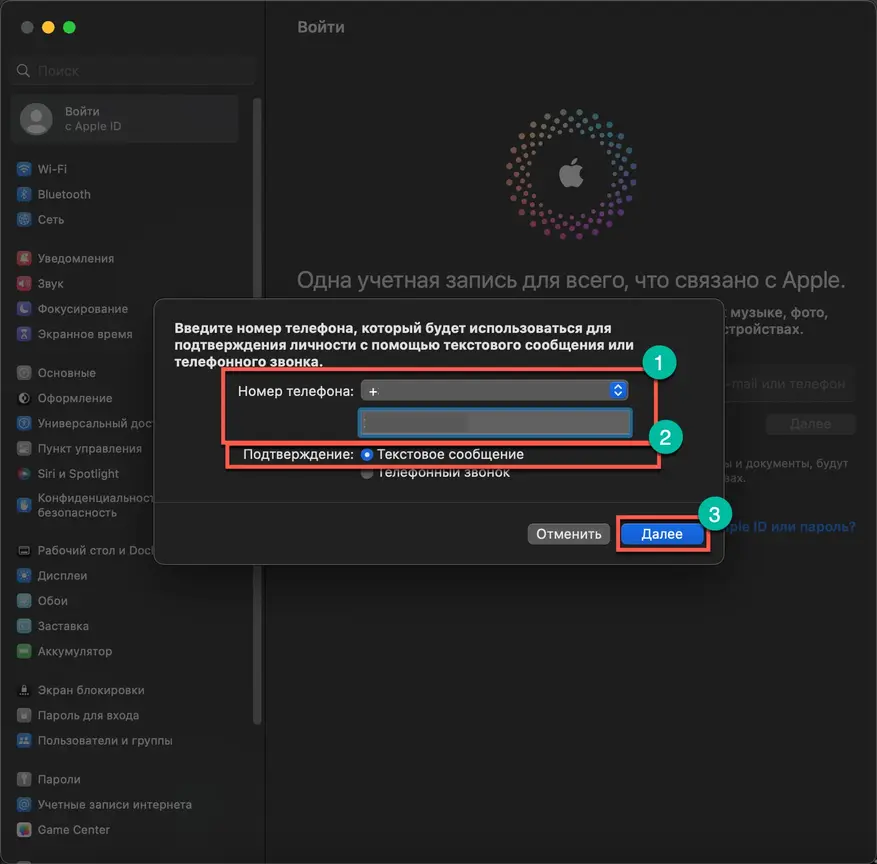Select Wi-Fi sidebar label
The image size is (877, 864).
coord(53,169)
